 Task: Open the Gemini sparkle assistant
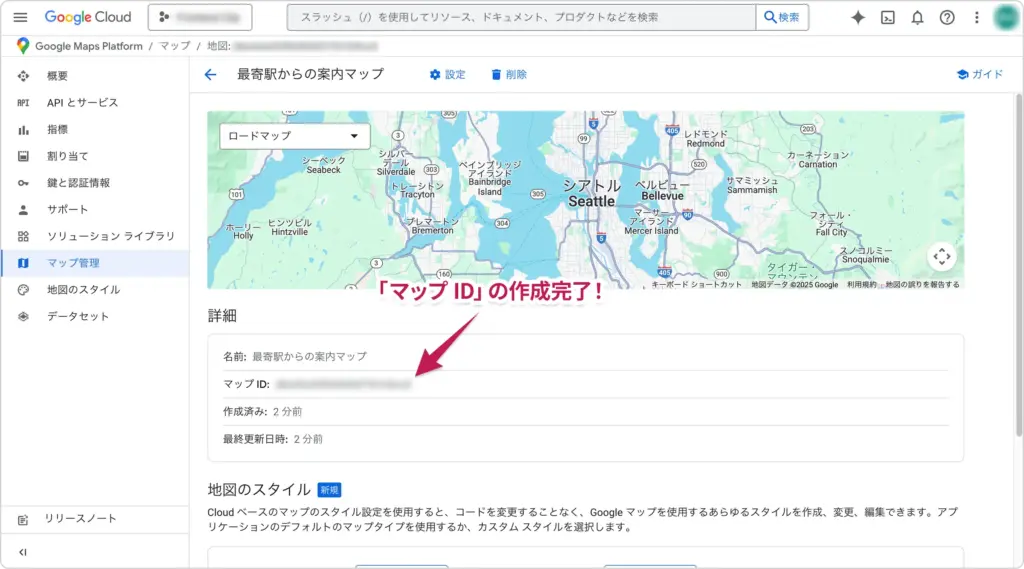[x=858, y=18]
